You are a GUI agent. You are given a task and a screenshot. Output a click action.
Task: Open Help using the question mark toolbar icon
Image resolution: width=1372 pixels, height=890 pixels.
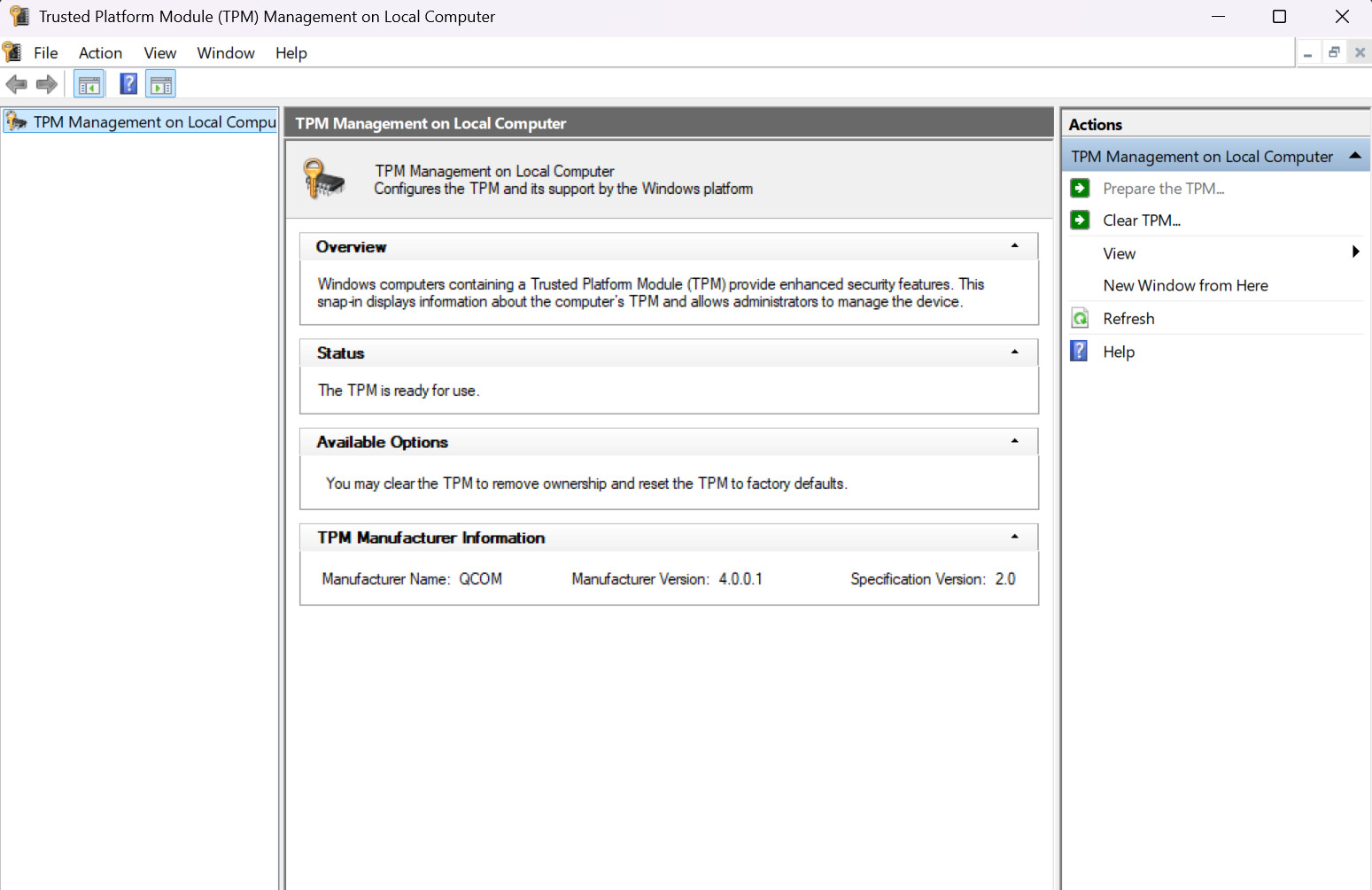(128, 83)
